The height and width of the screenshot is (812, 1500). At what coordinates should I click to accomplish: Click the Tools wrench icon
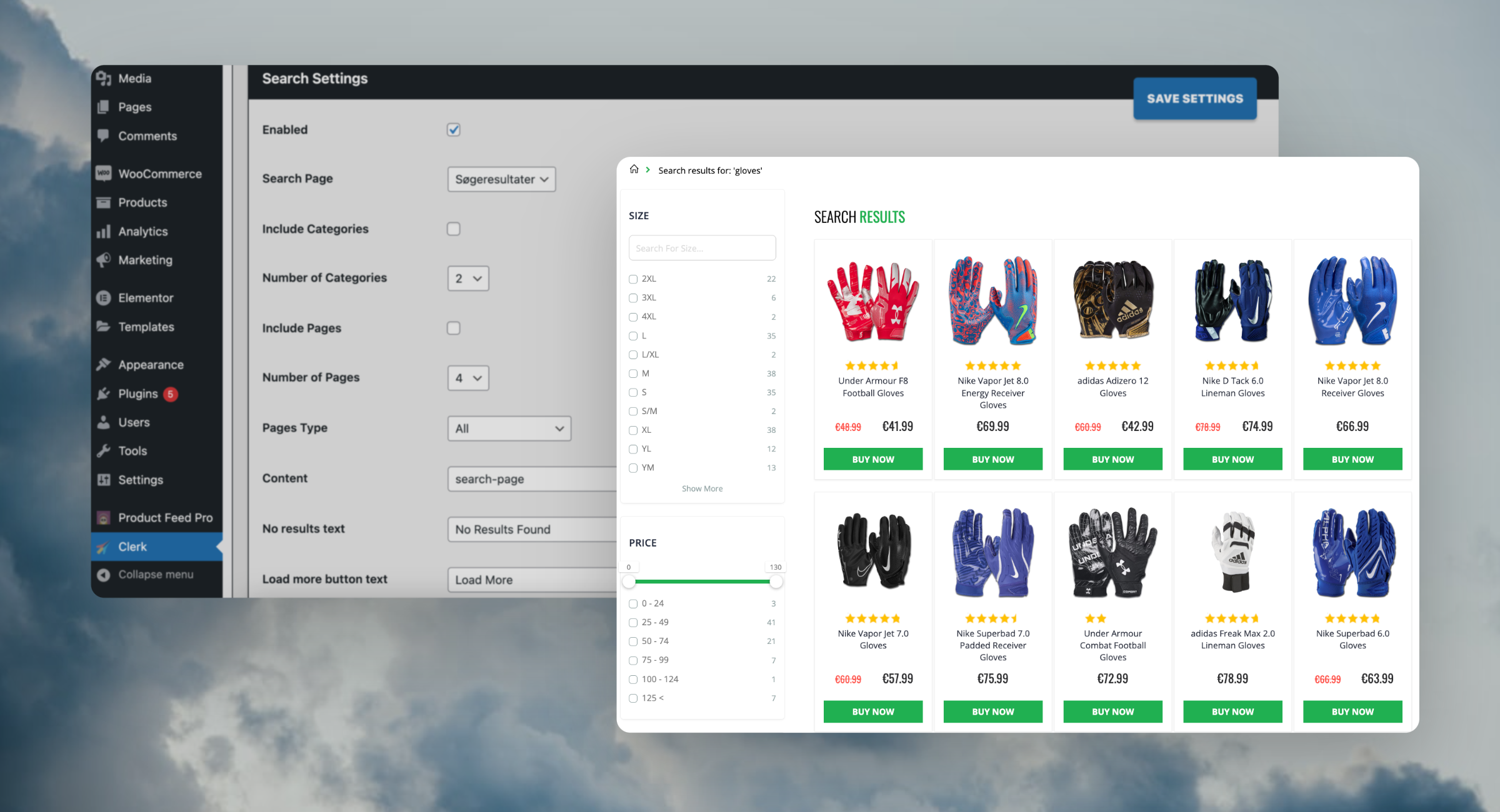coord(104,450)
